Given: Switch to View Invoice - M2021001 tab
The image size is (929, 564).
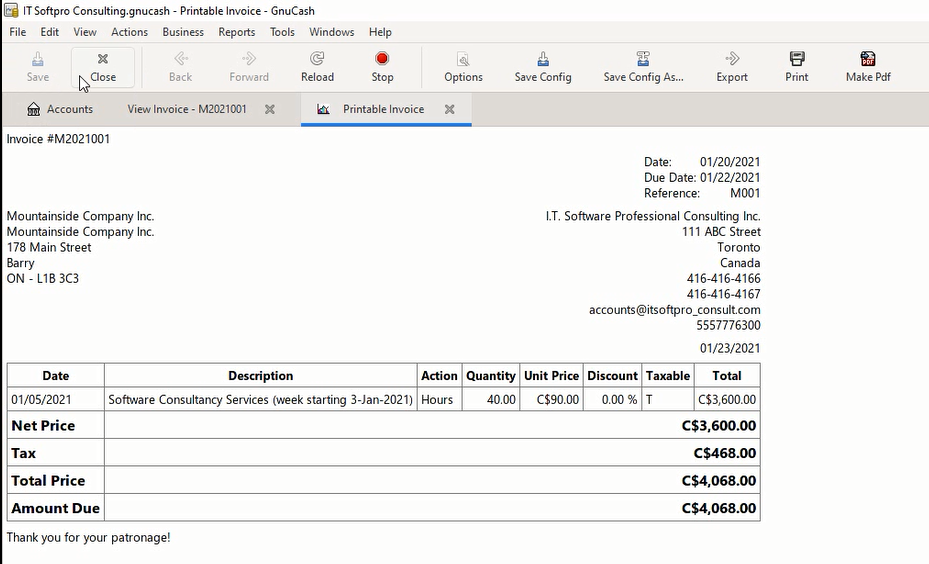Looking at the screenshot, I should pos(187,109).
